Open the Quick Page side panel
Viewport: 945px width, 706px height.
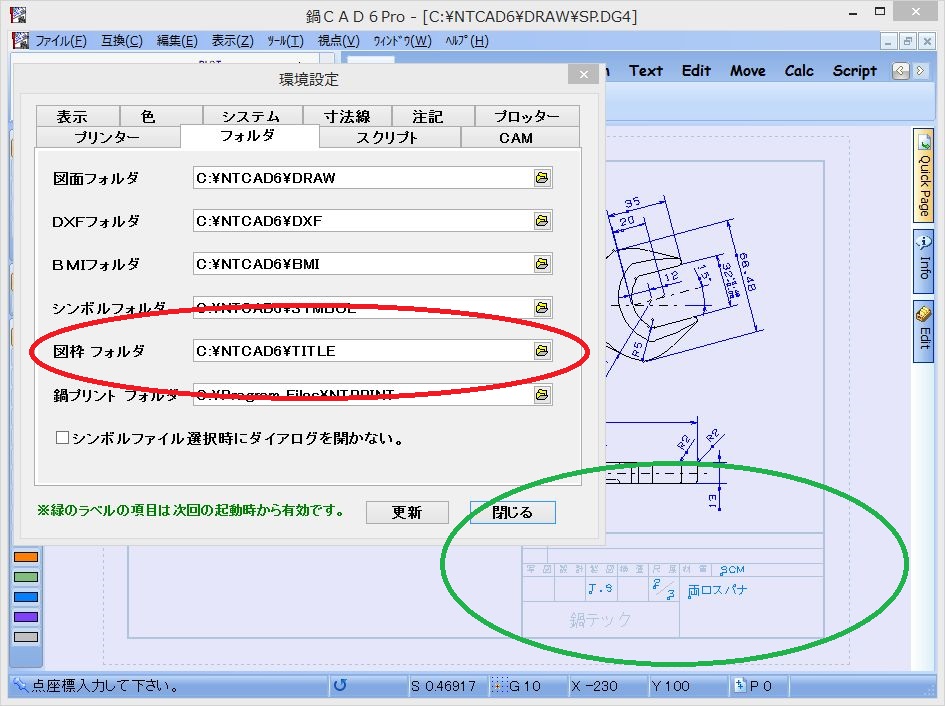923,175
